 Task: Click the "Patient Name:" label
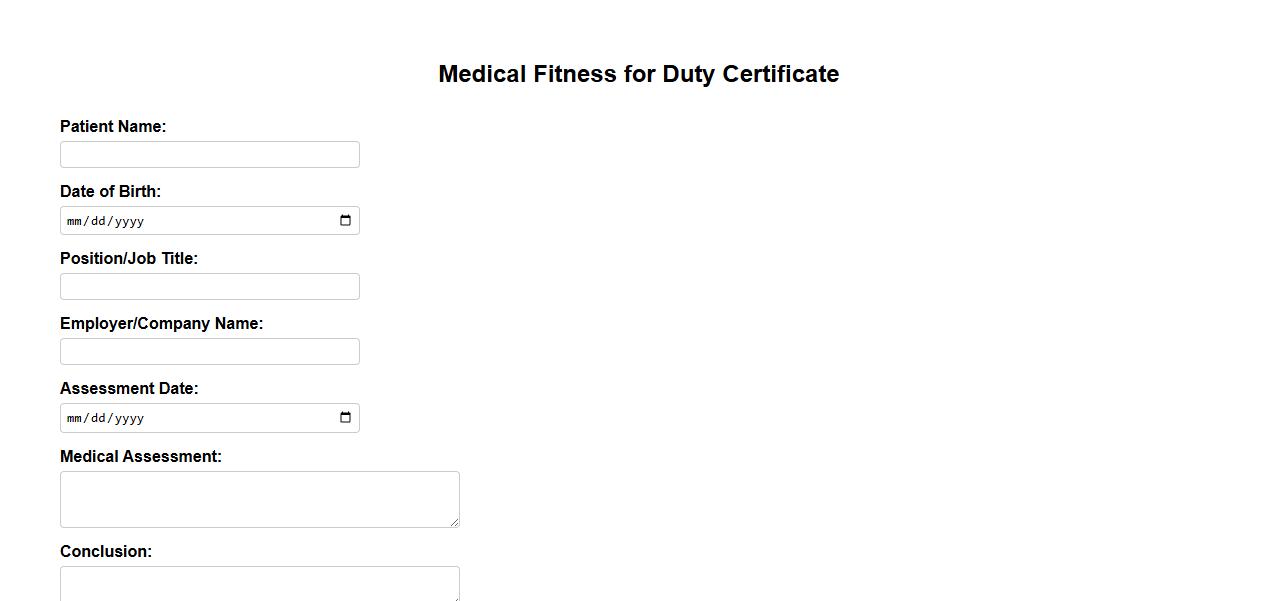click(113, 127)
